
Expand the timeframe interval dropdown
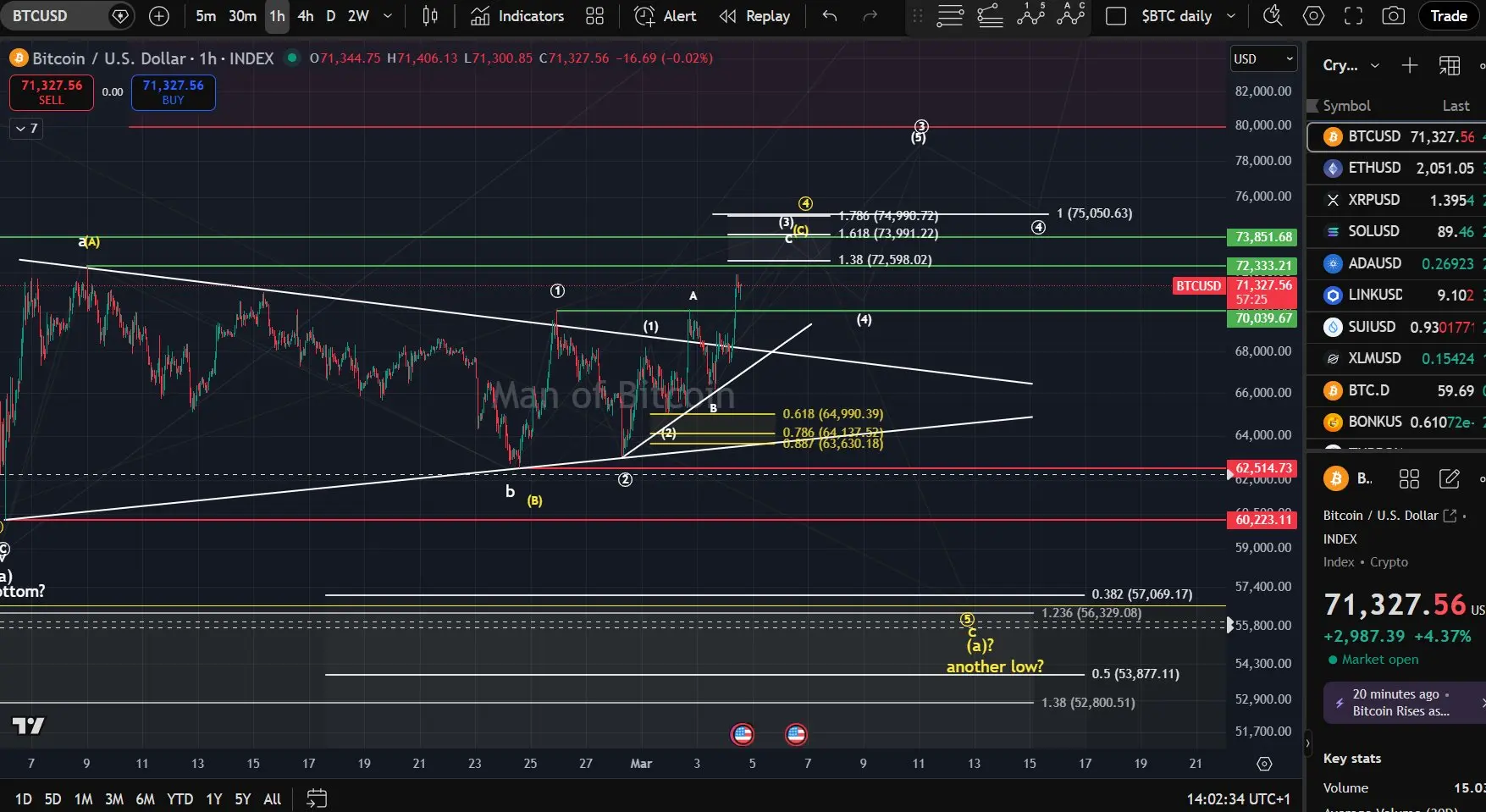click(388, 16)
